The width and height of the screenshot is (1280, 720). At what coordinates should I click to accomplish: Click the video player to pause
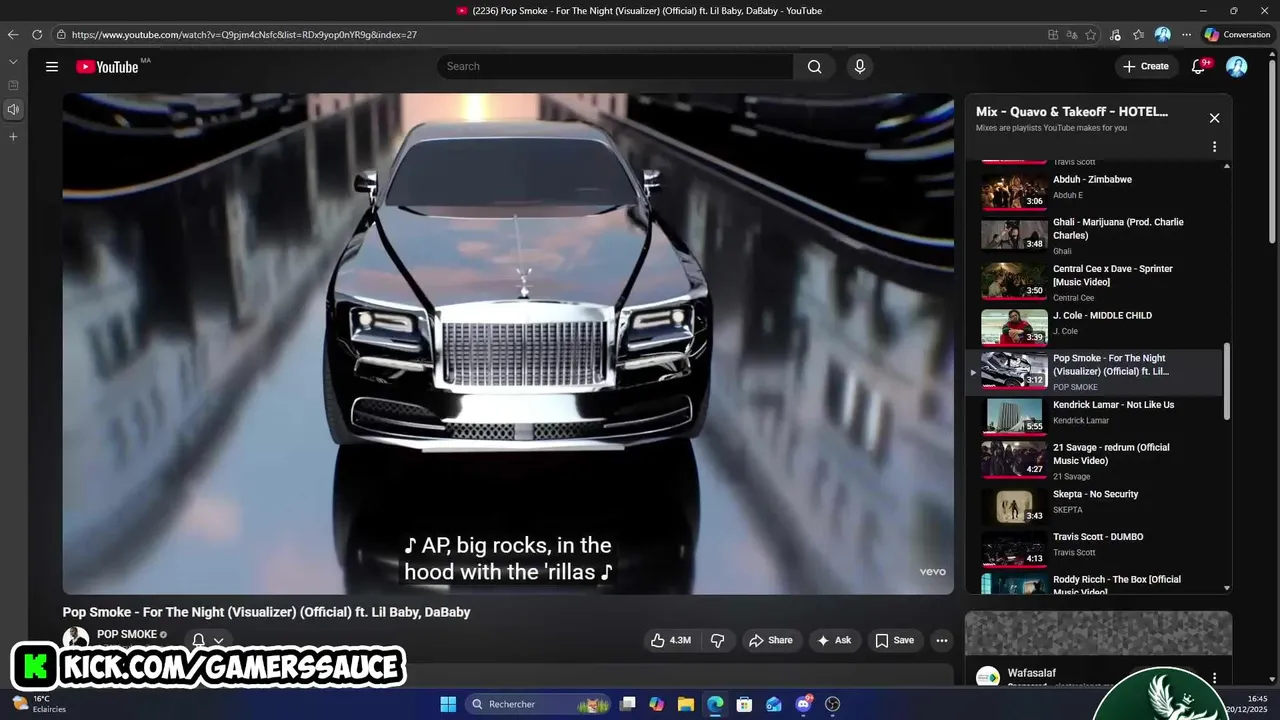(x=508, y=344)
